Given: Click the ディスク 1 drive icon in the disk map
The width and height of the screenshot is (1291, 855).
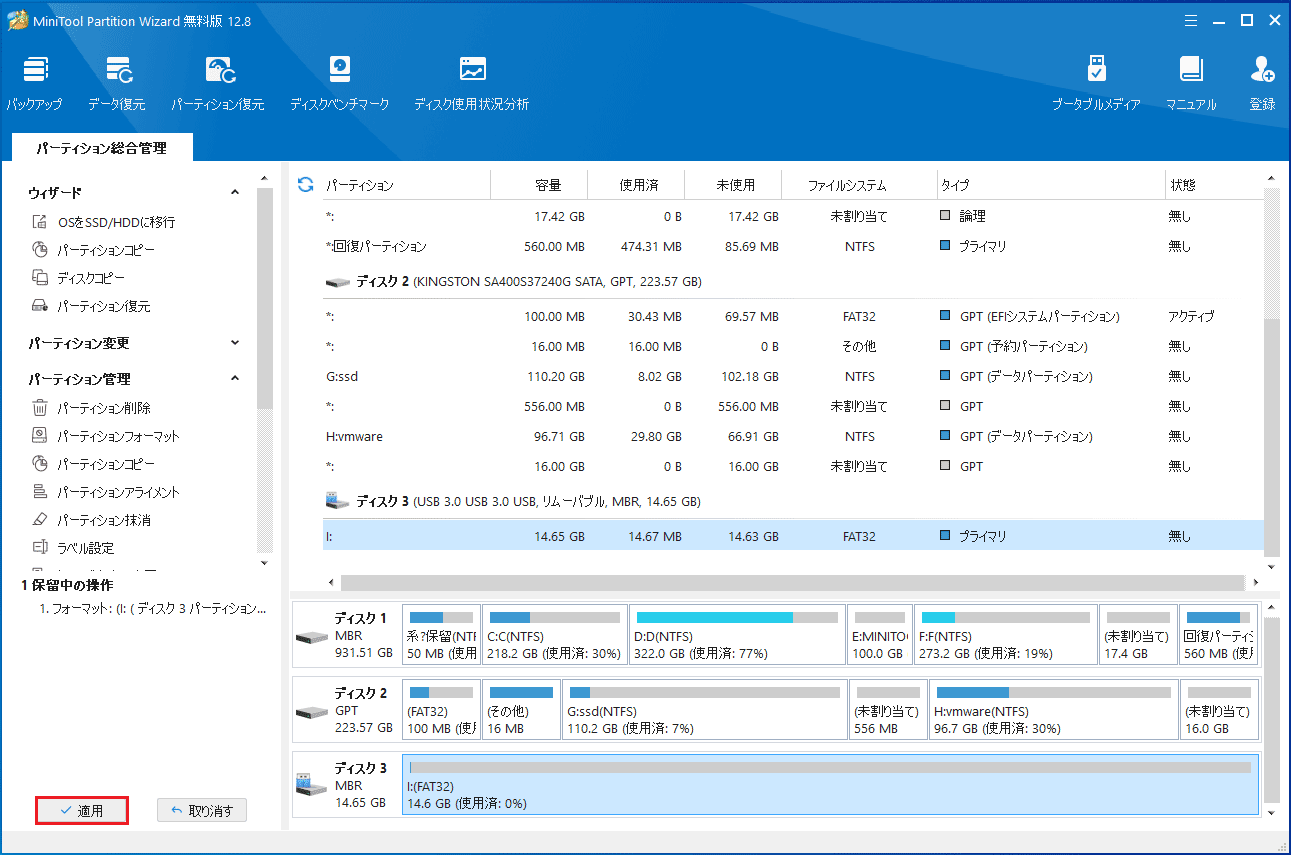Looking at the screenshot, I should tap(311, 637).
